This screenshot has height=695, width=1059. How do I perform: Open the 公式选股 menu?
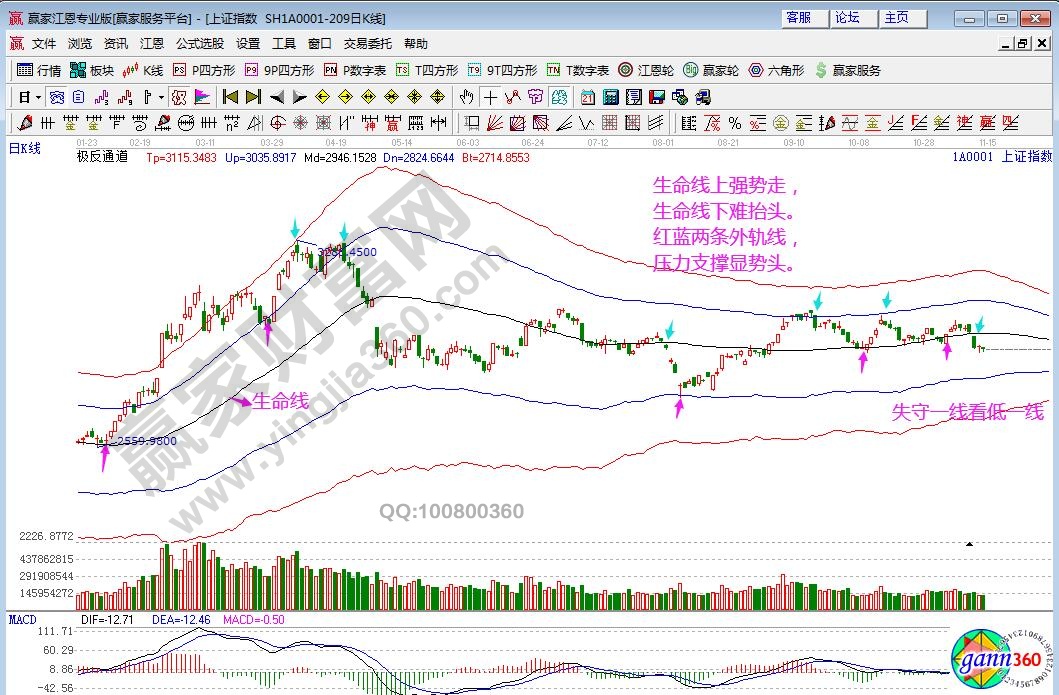pyautogui.click(x=200, y=44)
